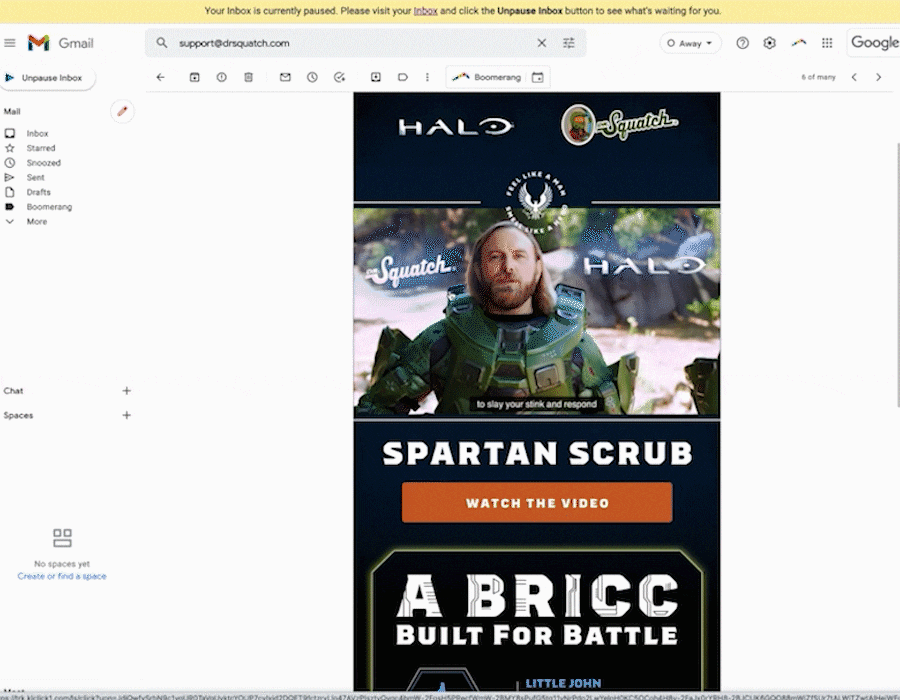This screenshot has width=900, height=700.
Task: Add this email to Tasks
Action: [x=339, y=77]
